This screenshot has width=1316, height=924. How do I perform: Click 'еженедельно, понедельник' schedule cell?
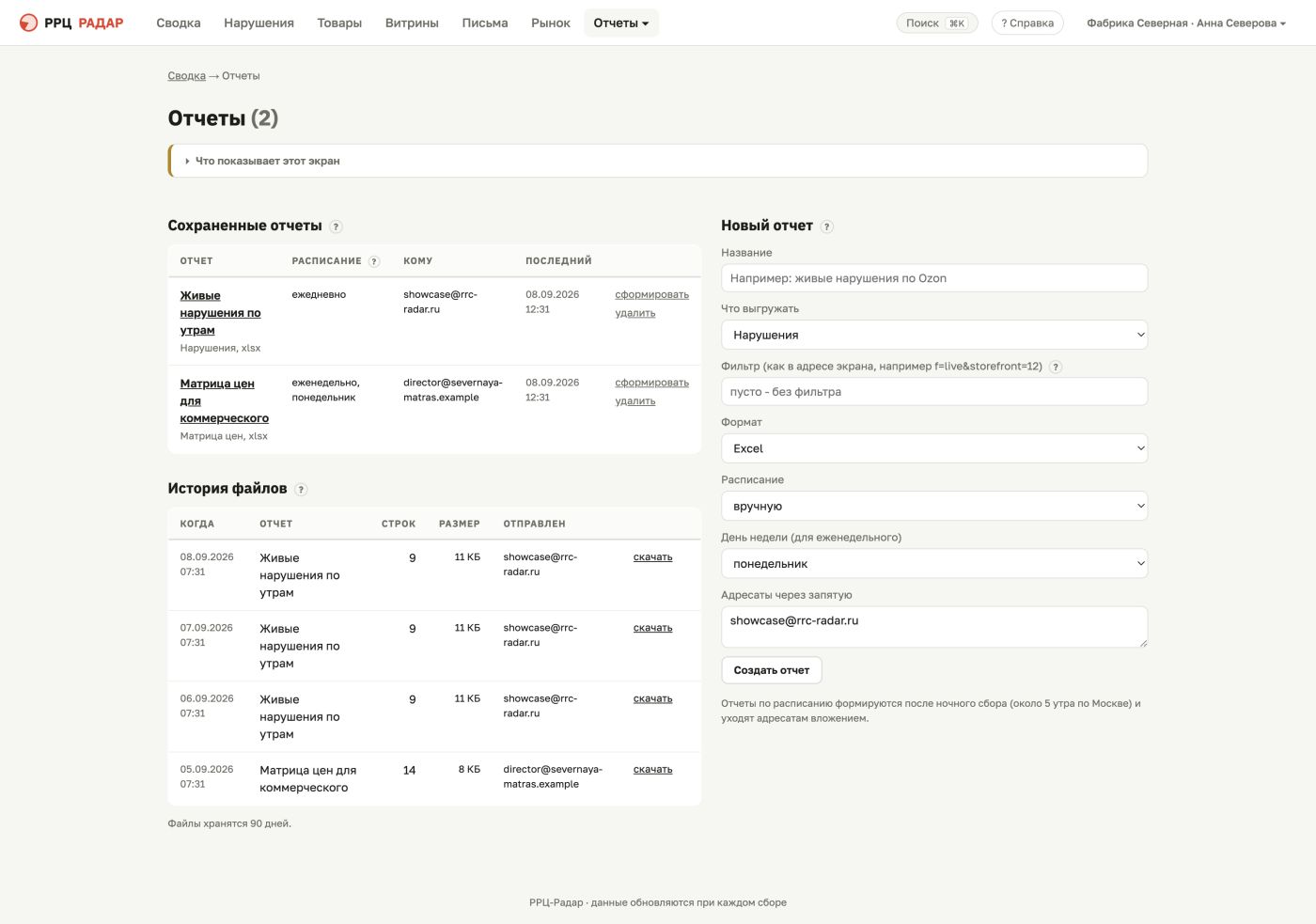325,390
